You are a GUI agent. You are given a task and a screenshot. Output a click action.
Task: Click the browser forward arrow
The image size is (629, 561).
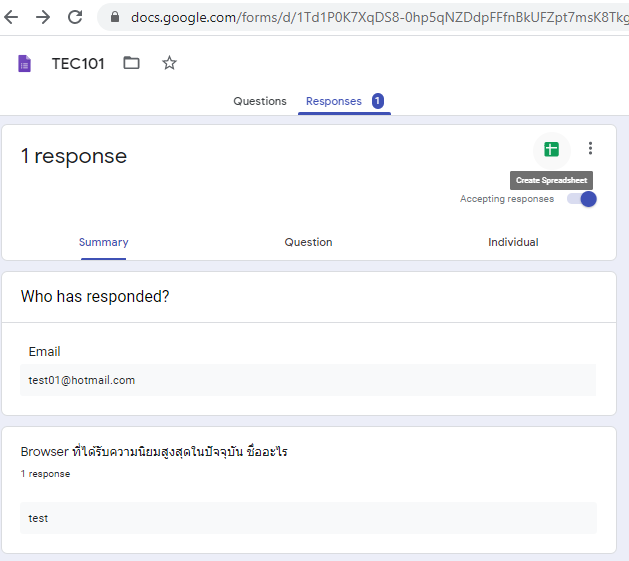point(43,17)
